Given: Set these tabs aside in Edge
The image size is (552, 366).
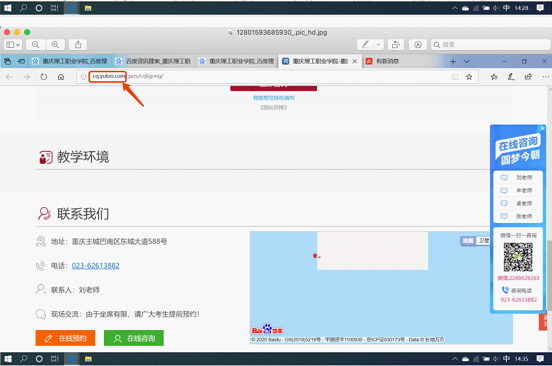Looking at the screenshot, I should (21, 61).
